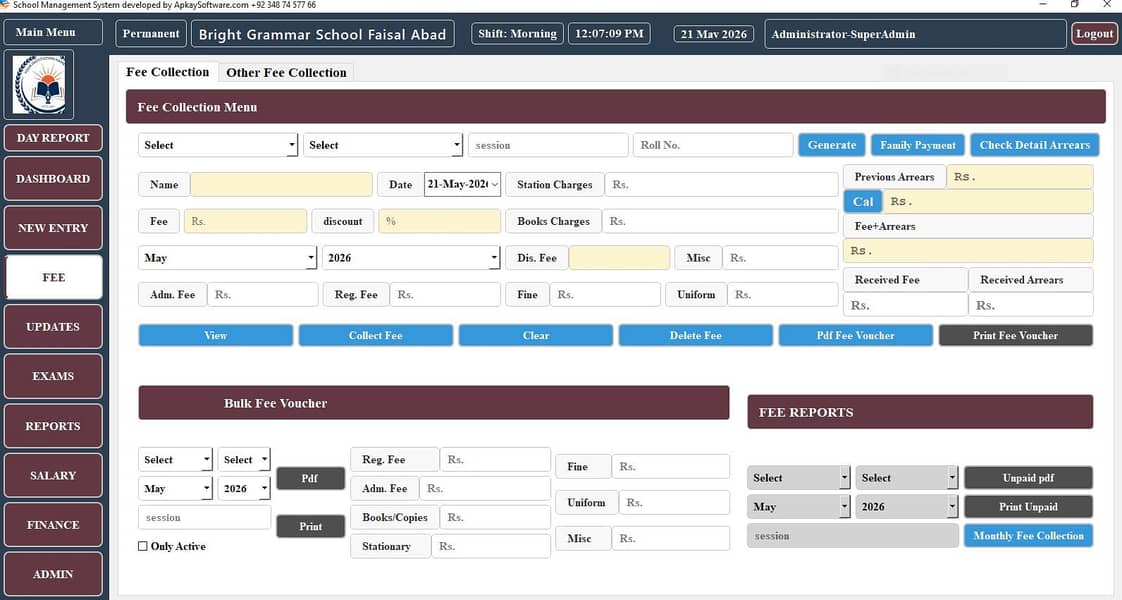Open the second Select dropdown beside session
This screenshot has height=600, width=1122.
point(383,145)
